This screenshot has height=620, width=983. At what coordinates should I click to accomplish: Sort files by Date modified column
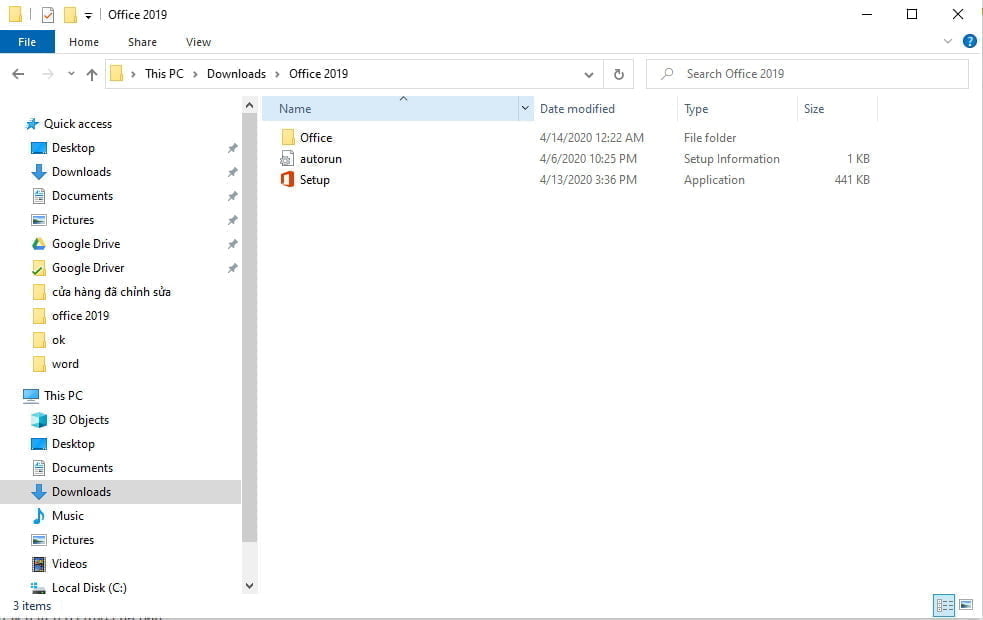coord(577,109)
